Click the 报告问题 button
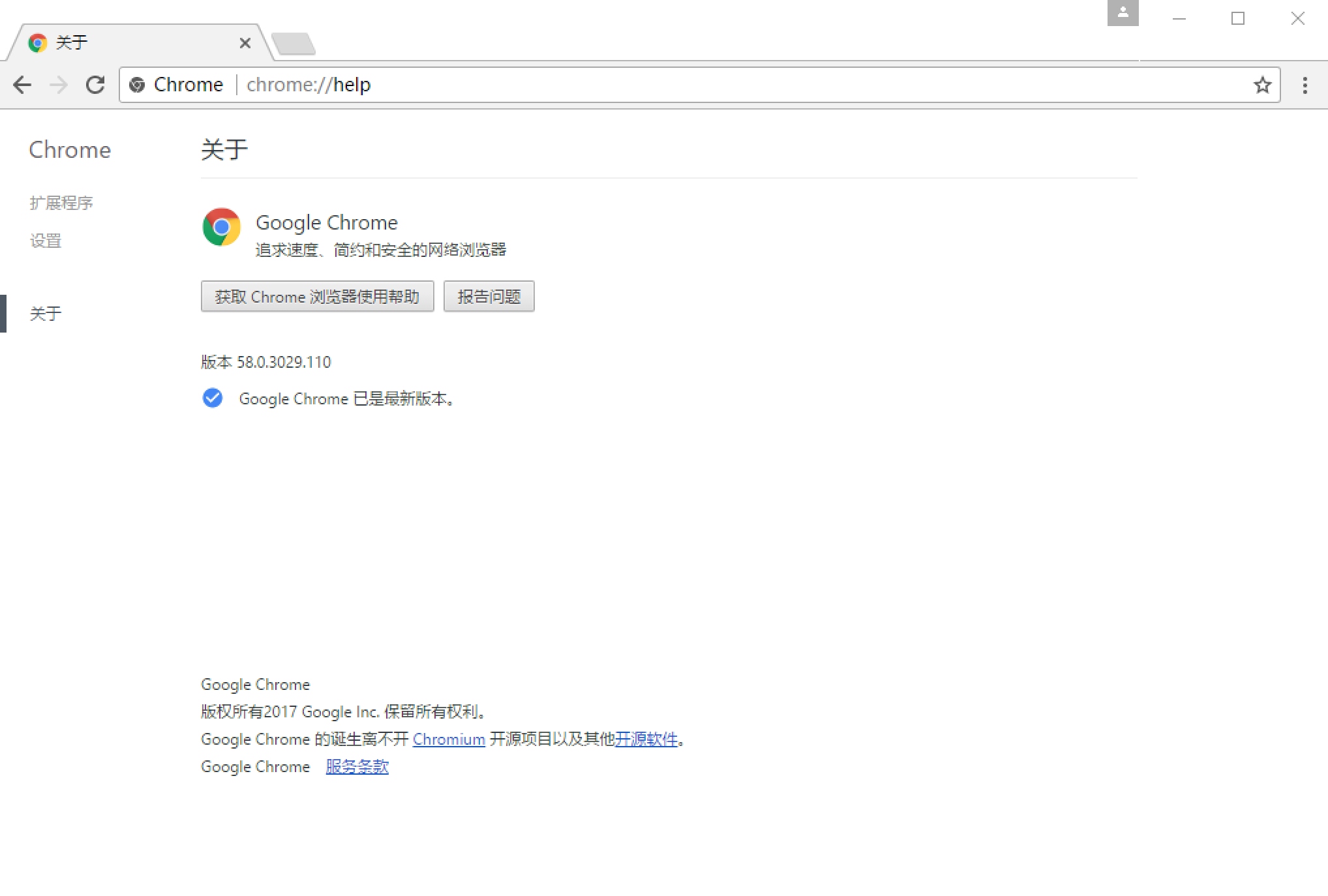 489,297
